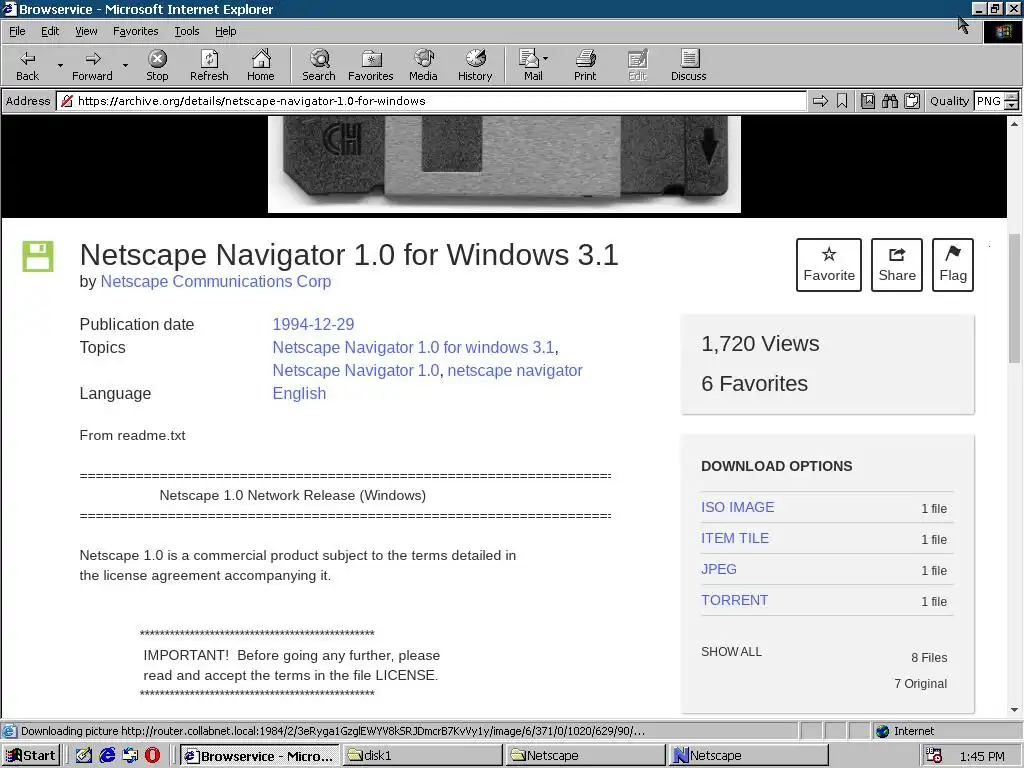Click the binoculars find icon
Viewport: 1024px width, 768px height.
click(x=889, y=101)
